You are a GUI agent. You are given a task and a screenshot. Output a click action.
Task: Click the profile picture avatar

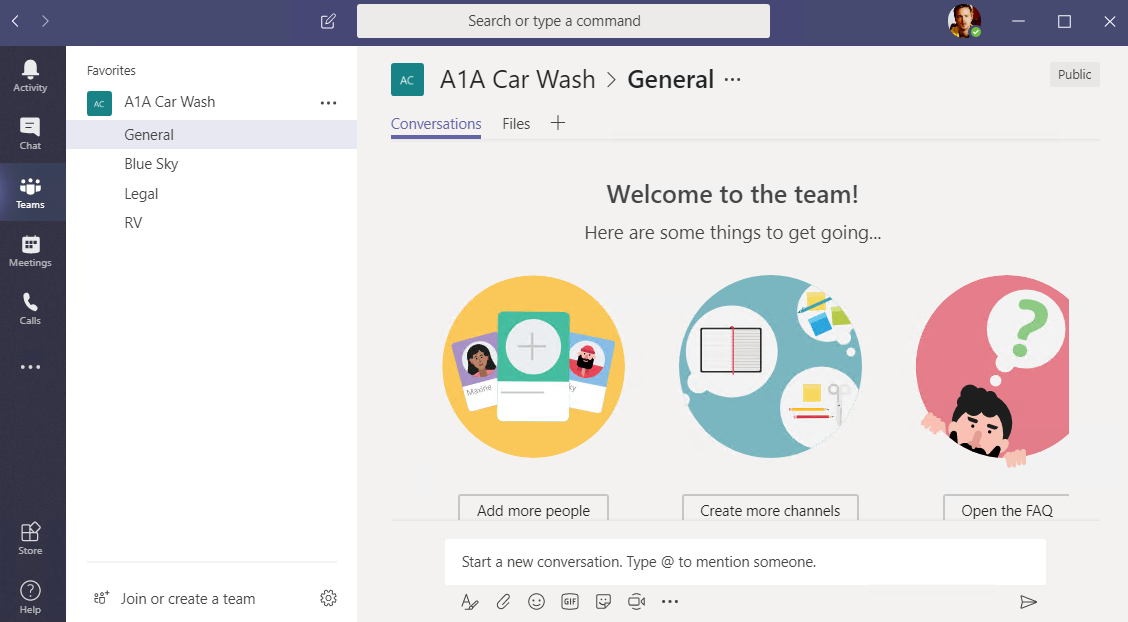(x=964, y=21)
